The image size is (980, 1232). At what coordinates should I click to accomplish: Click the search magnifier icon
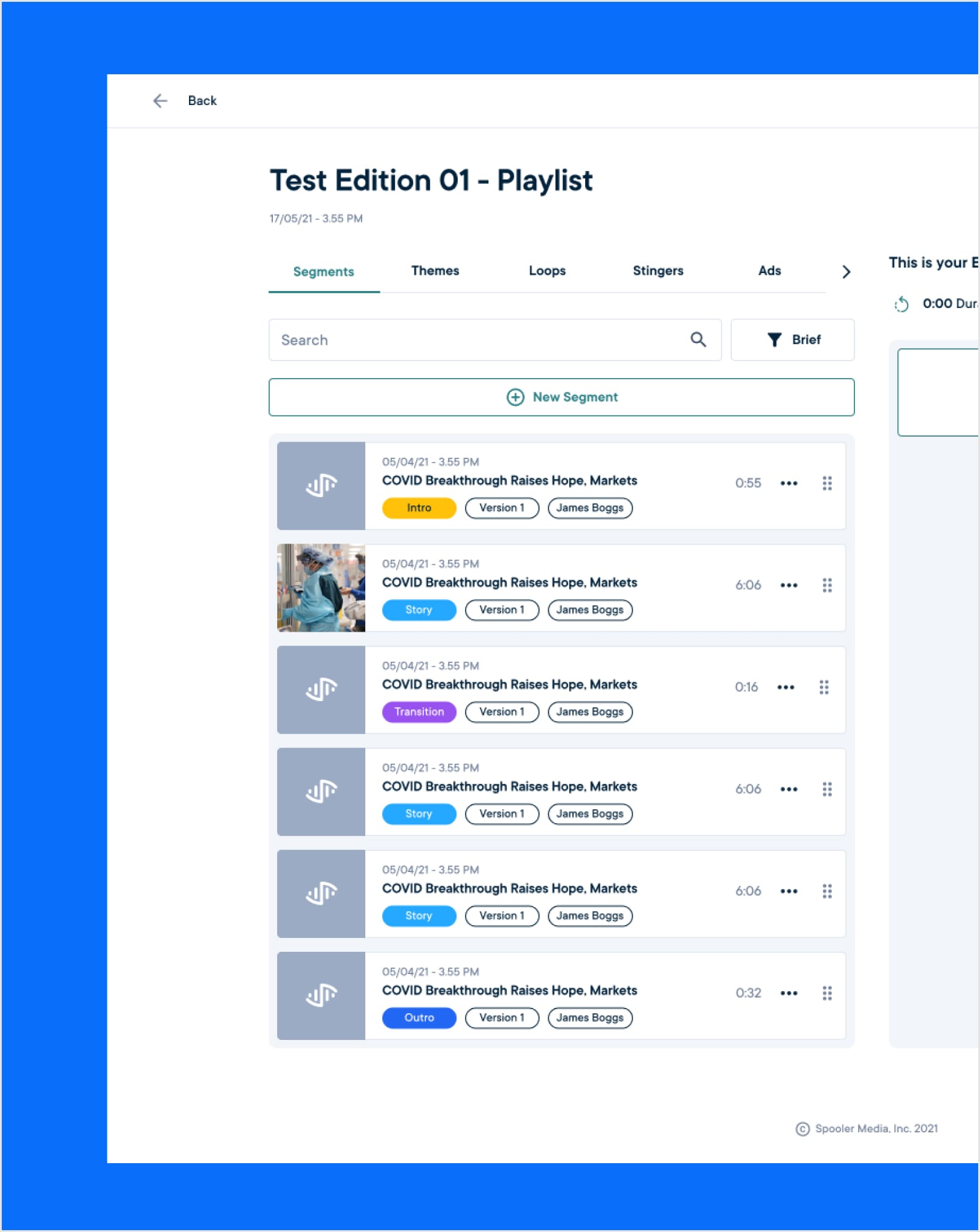[x=698, y=339]
